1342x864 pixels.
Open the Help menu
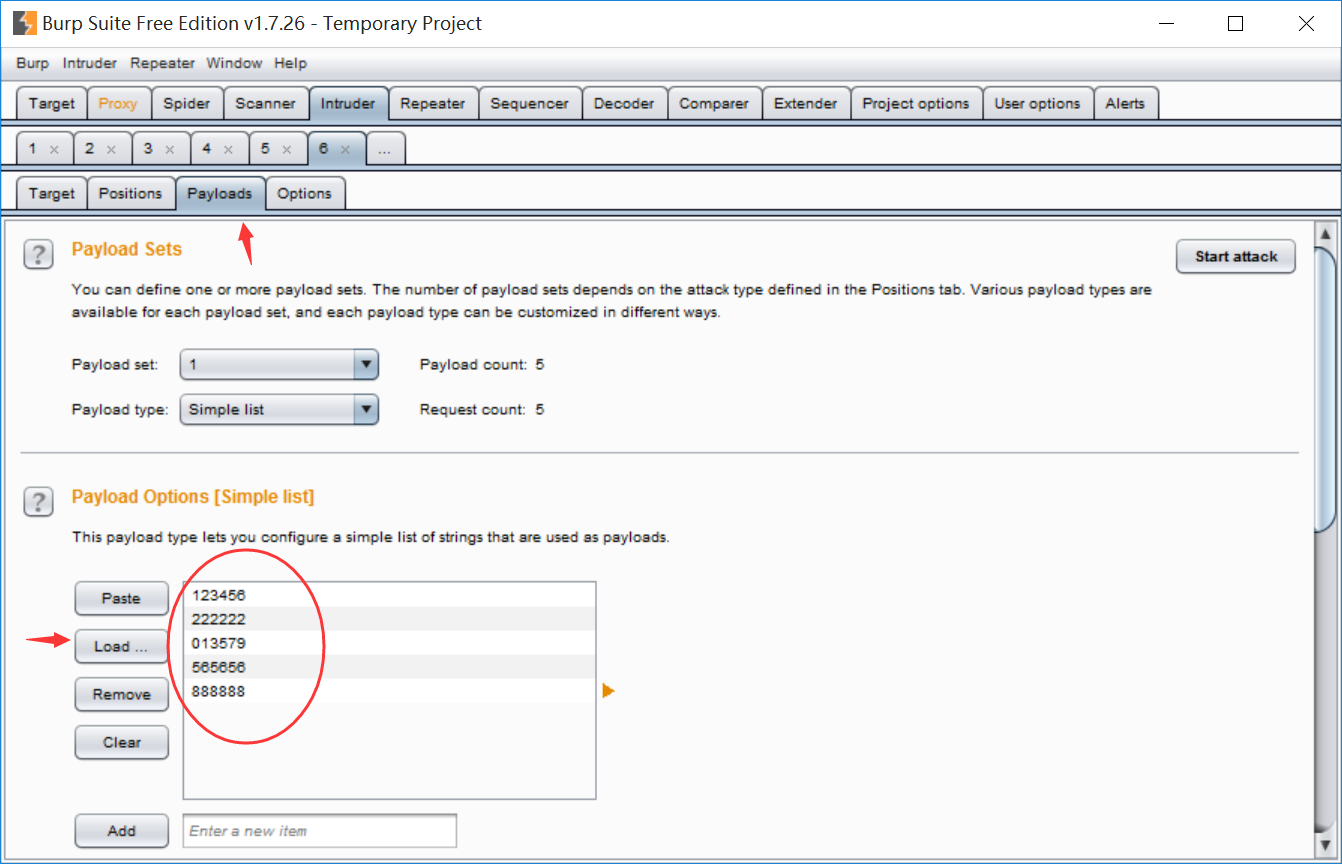[x=290, y=63]
